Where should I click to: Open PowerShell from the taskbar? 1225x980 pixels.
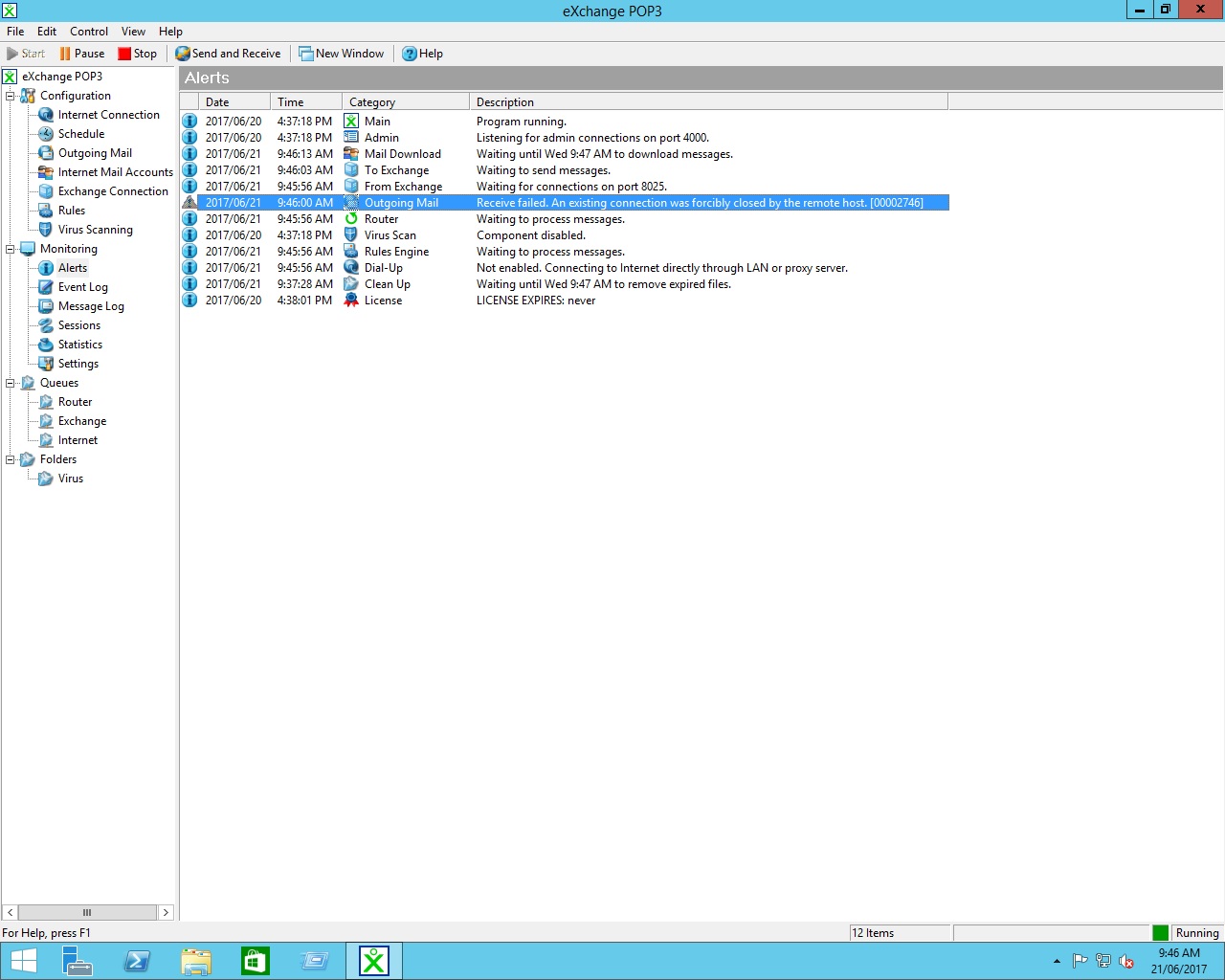click(x=137, y=961)
